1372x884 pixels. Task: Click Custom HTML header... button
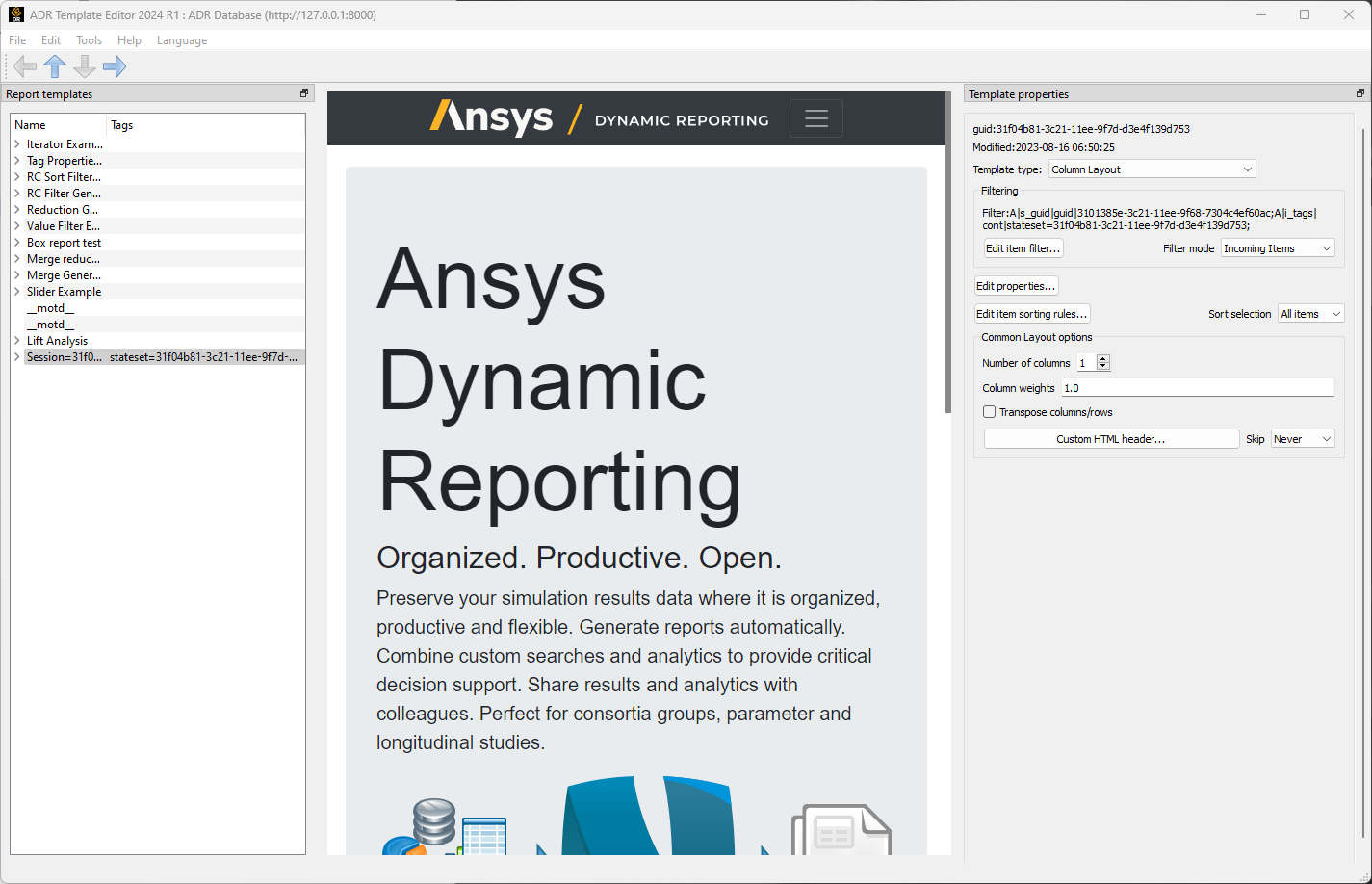tap(1111, 439)
